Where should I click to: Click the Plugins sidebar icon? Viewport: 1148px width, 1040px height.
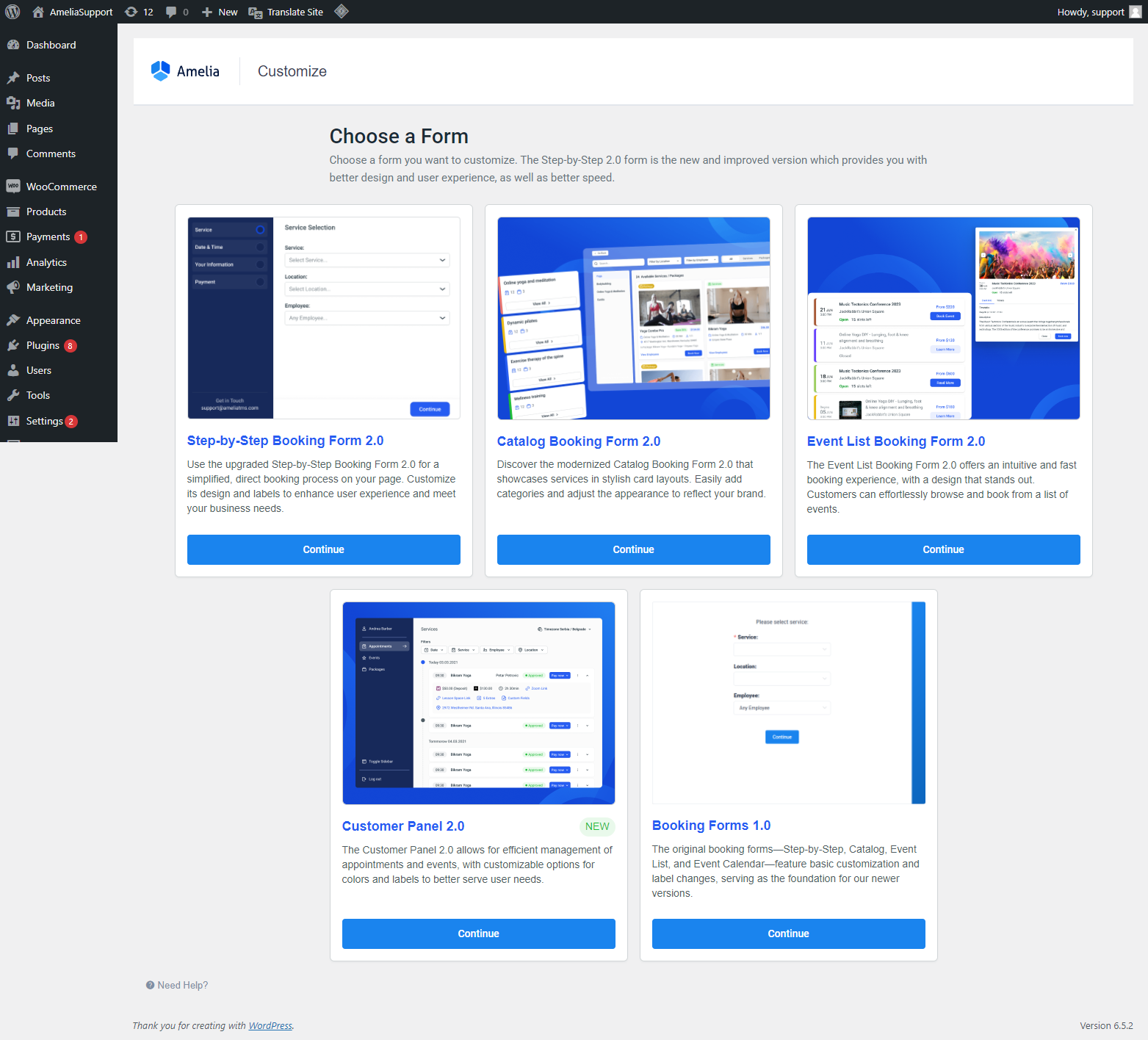pos(13,345)
